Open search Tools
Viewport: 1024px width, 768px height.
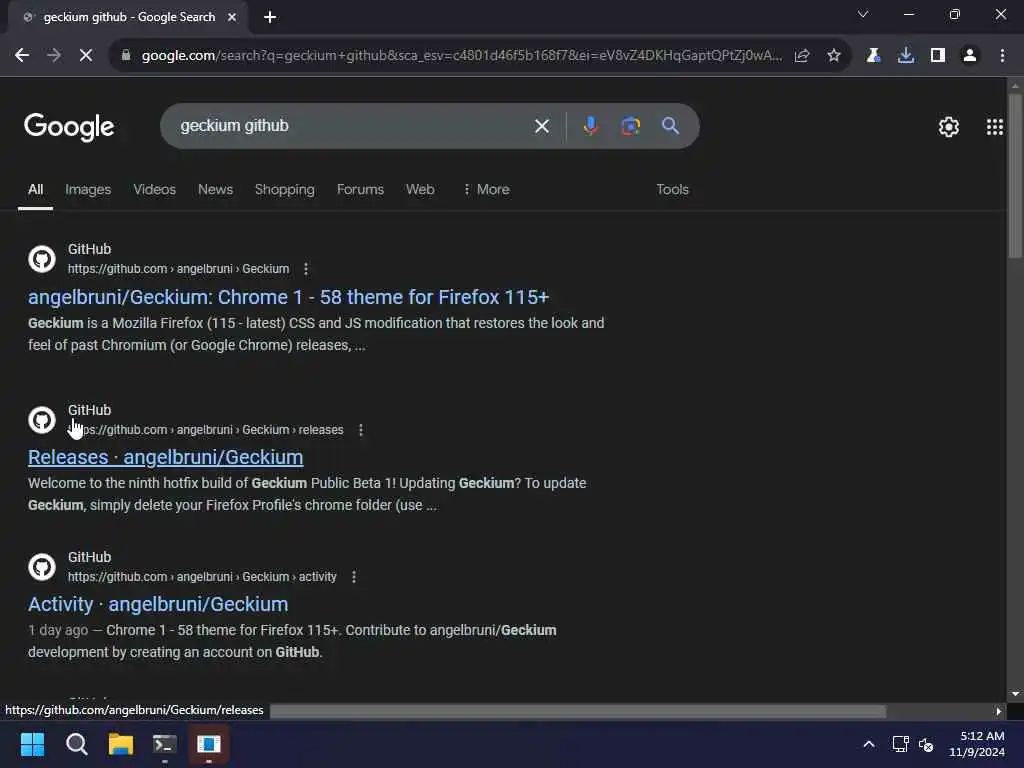[x=673, y=189]
